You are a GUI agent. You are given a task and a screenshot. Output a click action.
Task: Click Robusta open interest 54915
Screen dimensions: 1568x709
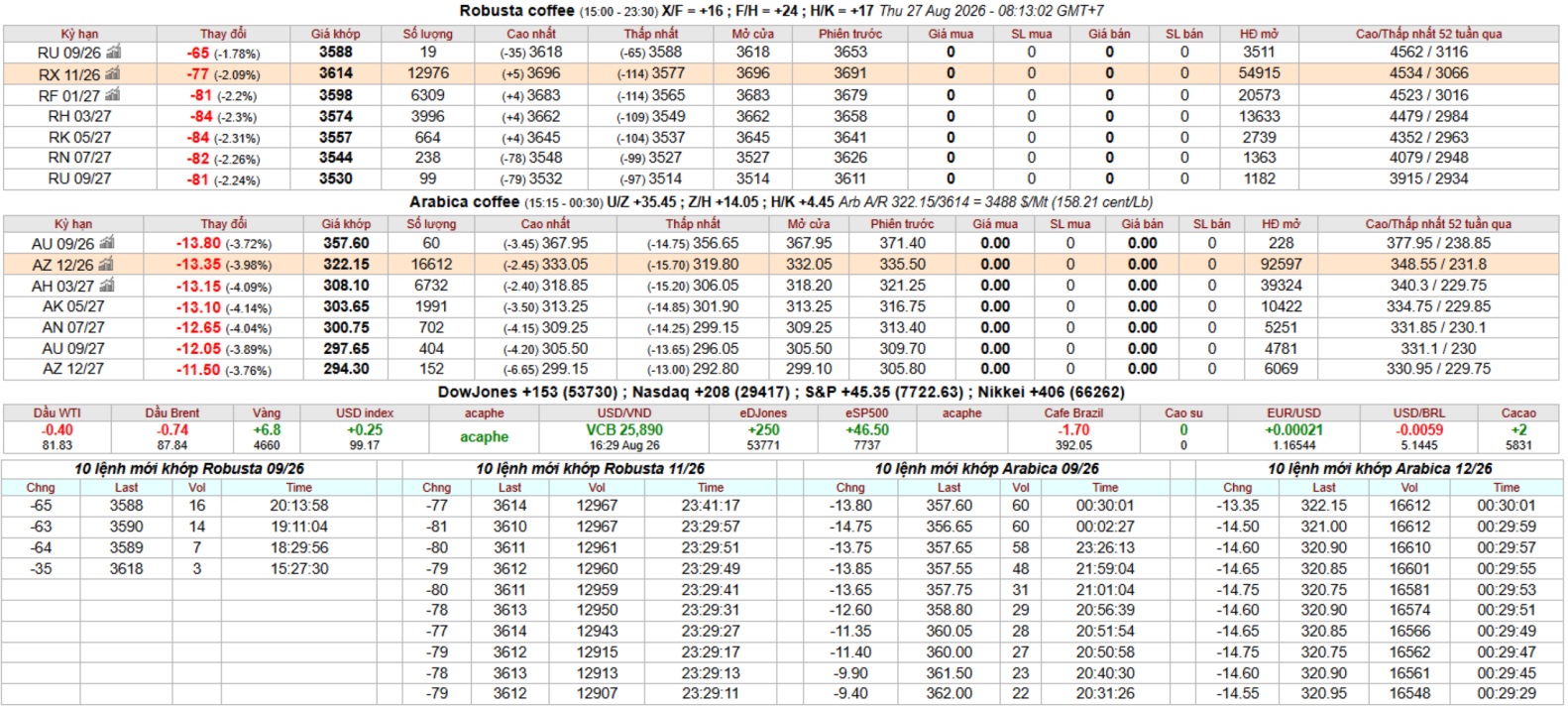(1260, 73)
